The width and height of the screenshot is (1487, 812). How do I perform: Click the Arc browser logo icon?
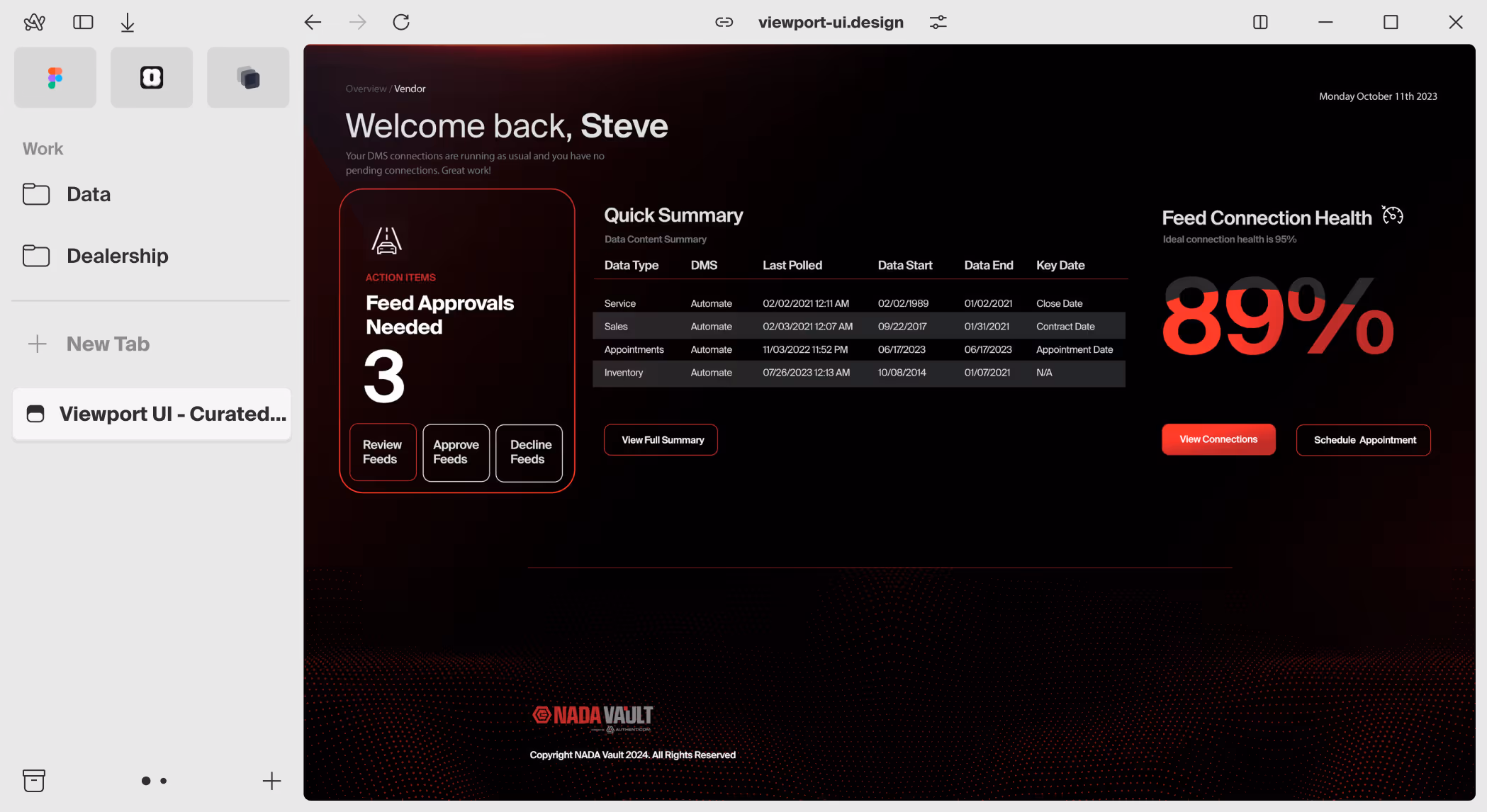(34, 23)
